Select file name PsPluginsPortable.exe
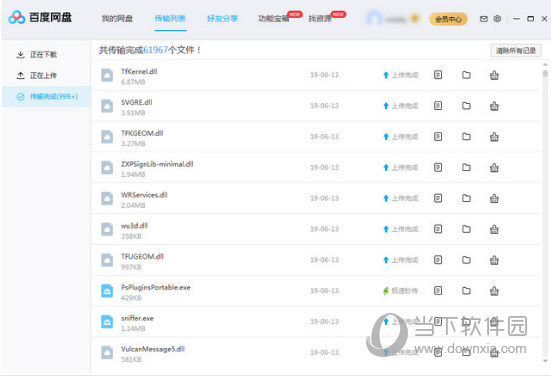Screen dimensions: 551x378 coord(156,287)
